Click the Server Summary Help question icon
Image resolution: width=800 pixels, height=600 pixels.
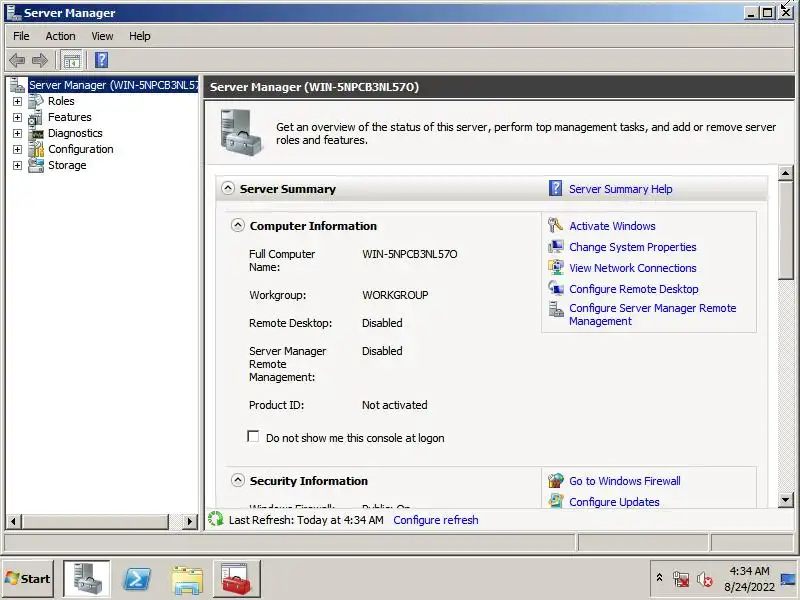[556, 188]
